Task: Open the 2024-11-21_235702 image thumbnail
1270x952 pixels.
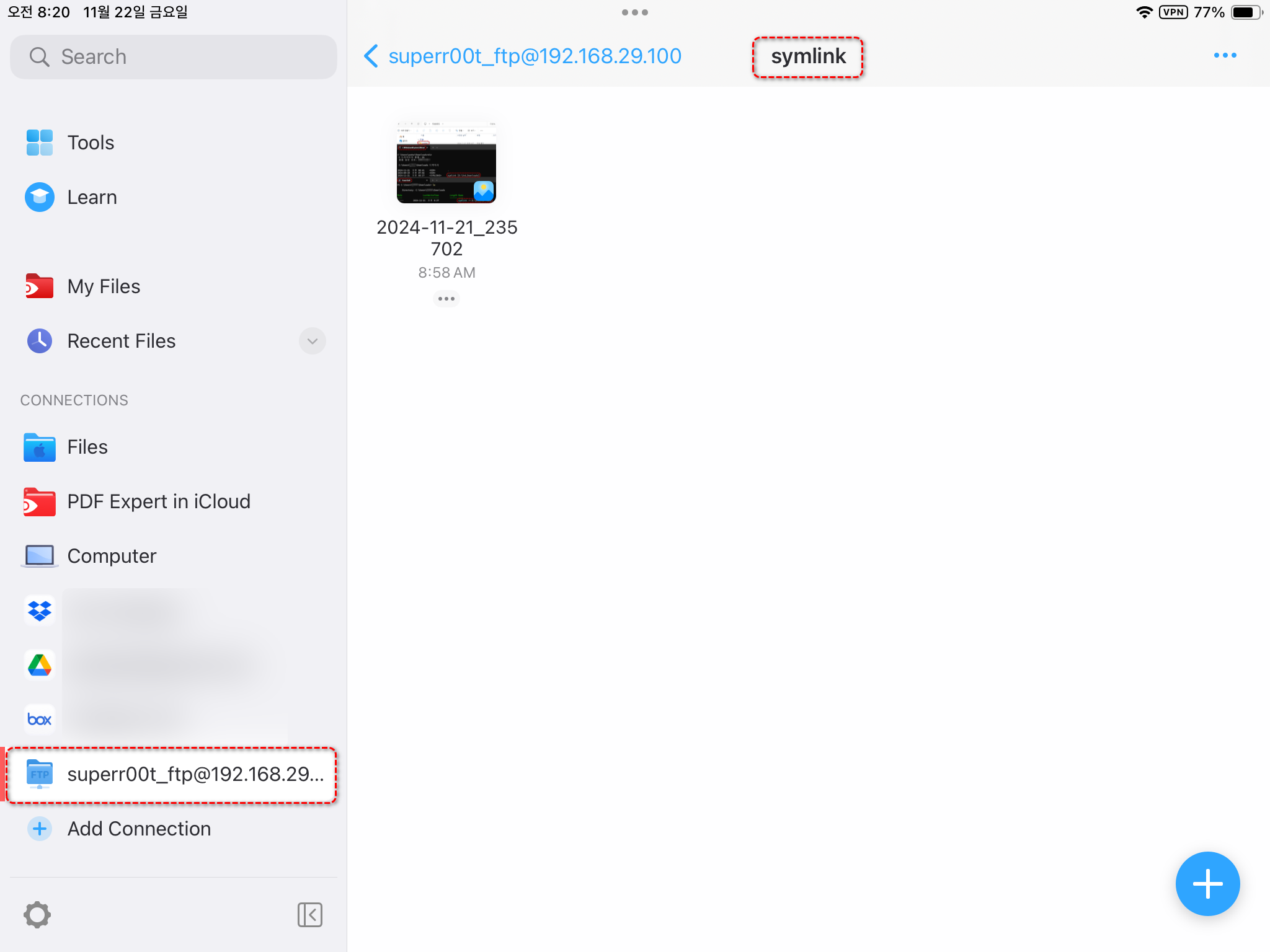Action: pyautogui.click(x=446, y=161)
